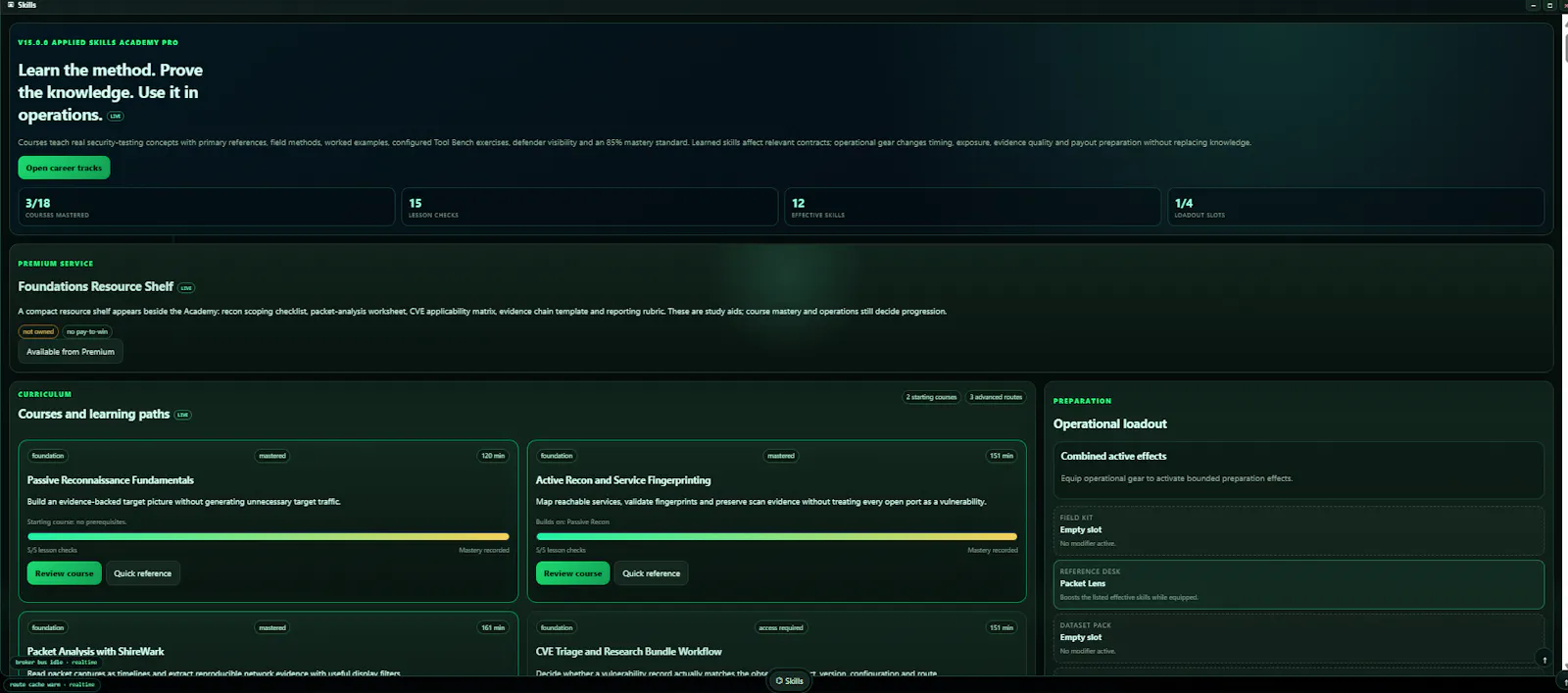Click the 12 Effective Skills stat card
1568x693 pixels.
972,207
